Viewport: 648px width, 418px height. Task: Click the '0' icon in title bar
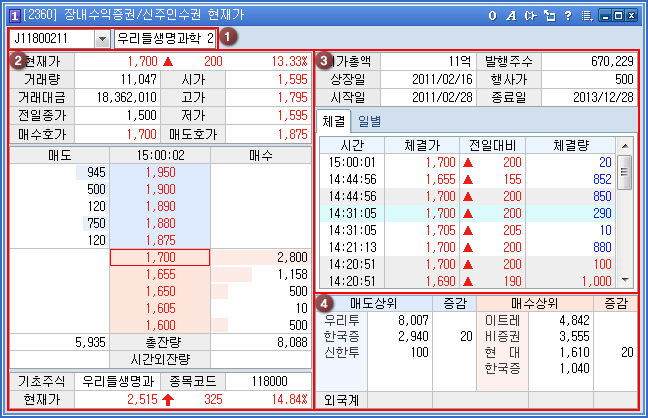pyautogui.click(x=493, y=16)
